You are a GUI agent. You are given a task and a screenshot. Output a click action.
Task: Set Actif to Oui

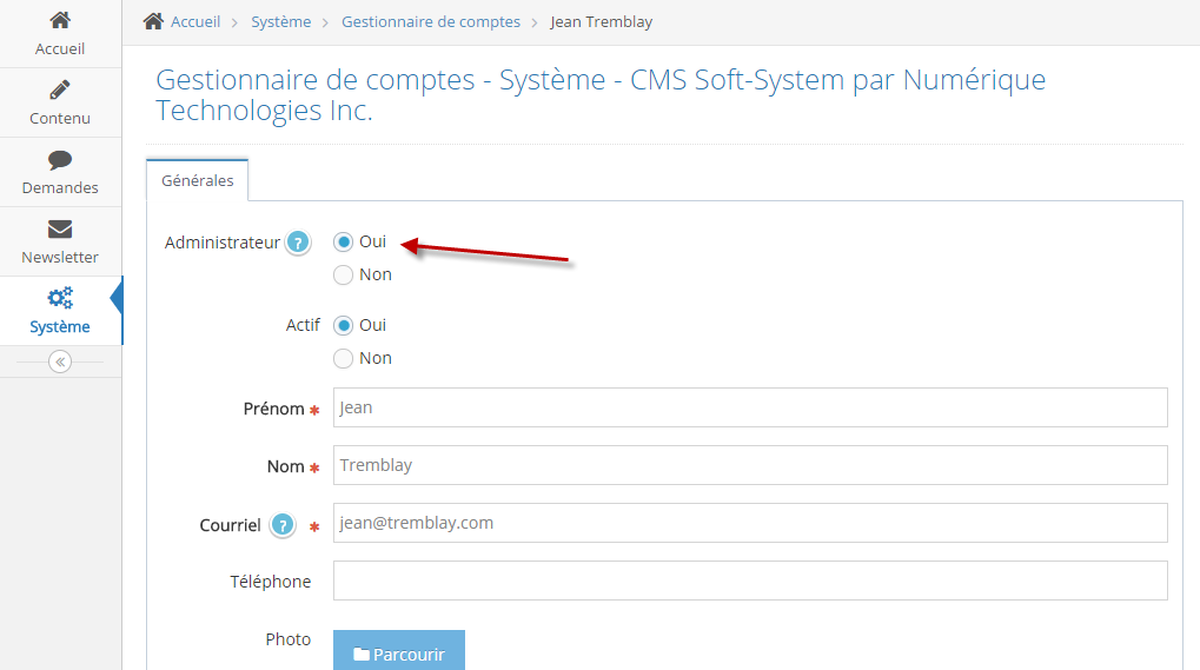344,325
